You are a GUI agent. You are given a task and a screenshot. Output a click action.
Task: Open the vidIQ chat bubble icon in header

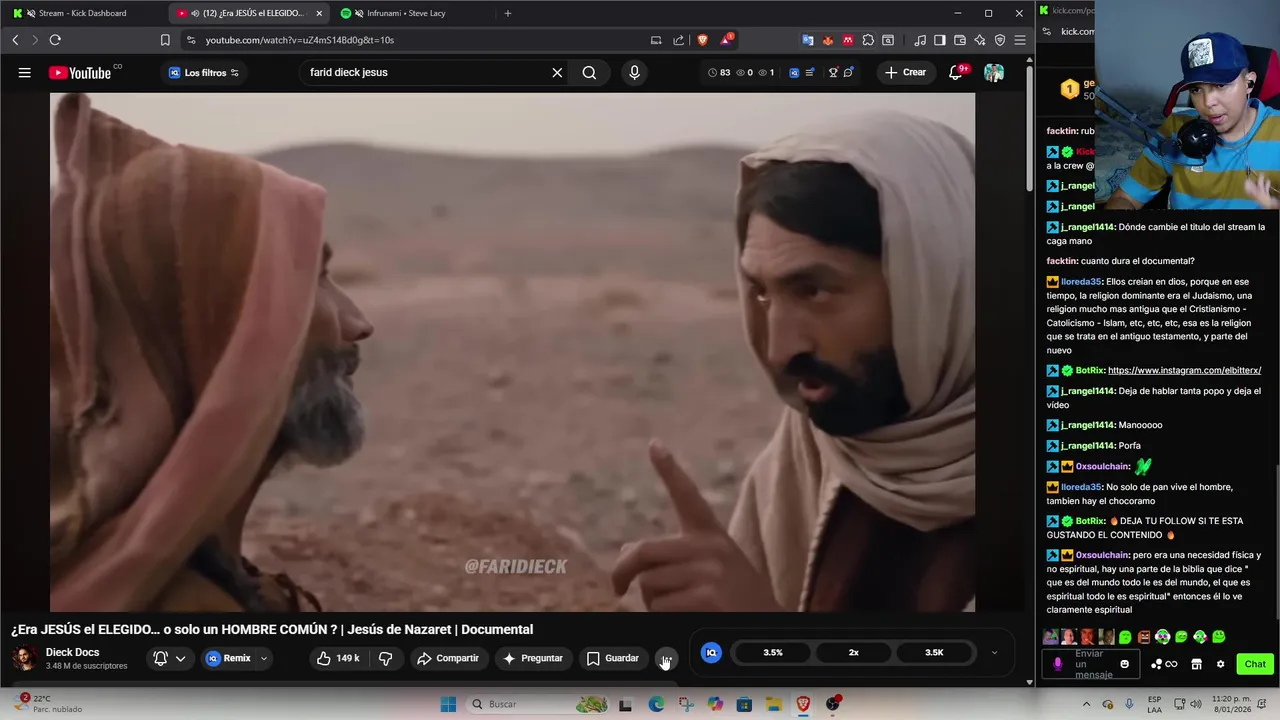click(x=848, y=72)
